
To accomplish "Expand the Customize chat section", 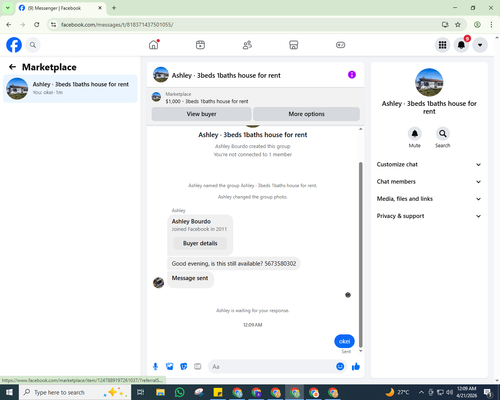I will tap(429, 164).
